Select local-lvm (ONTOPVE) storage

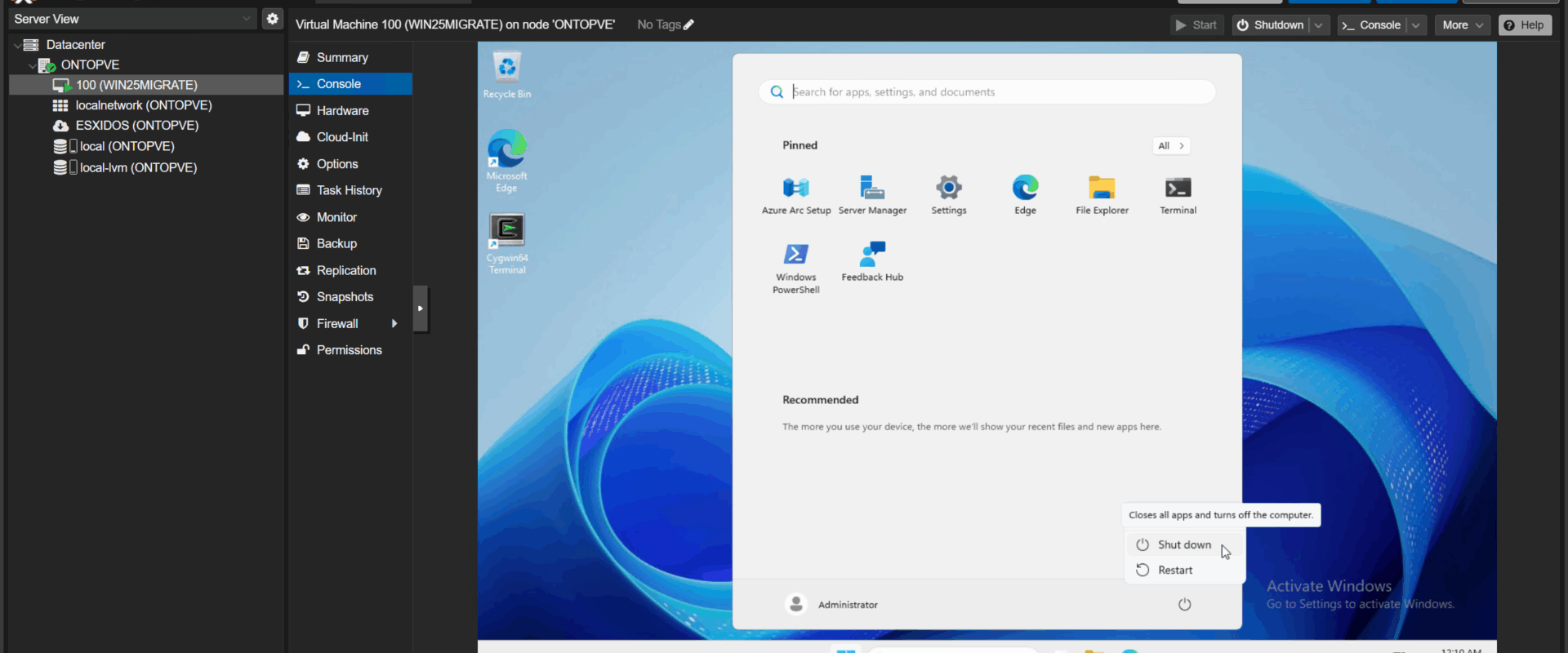(146, 167)
